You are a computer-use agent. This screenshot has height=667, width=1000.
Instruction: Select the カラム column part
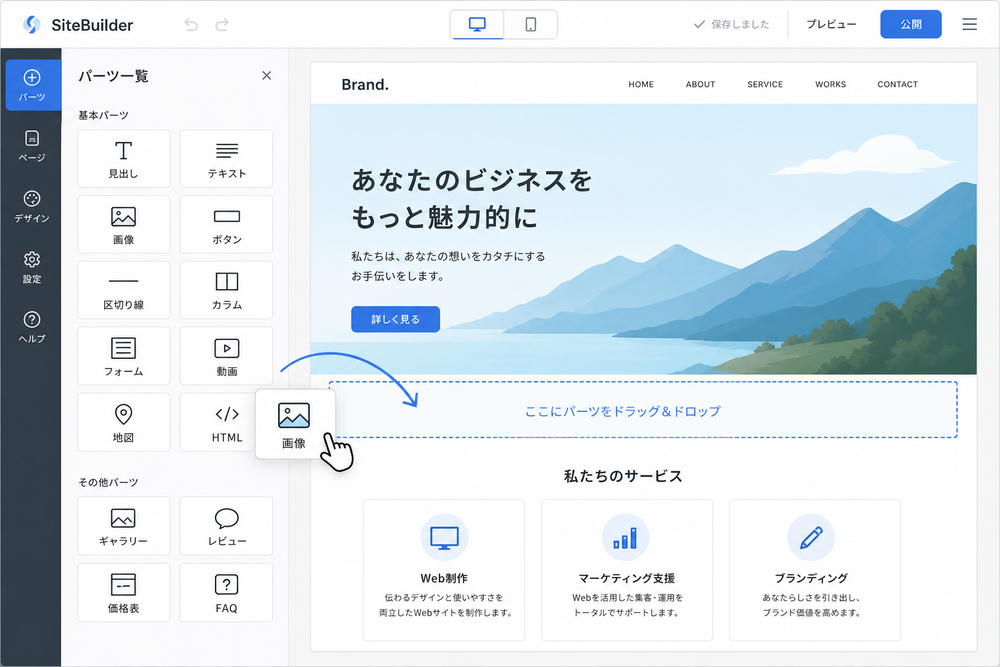[226, 290]
